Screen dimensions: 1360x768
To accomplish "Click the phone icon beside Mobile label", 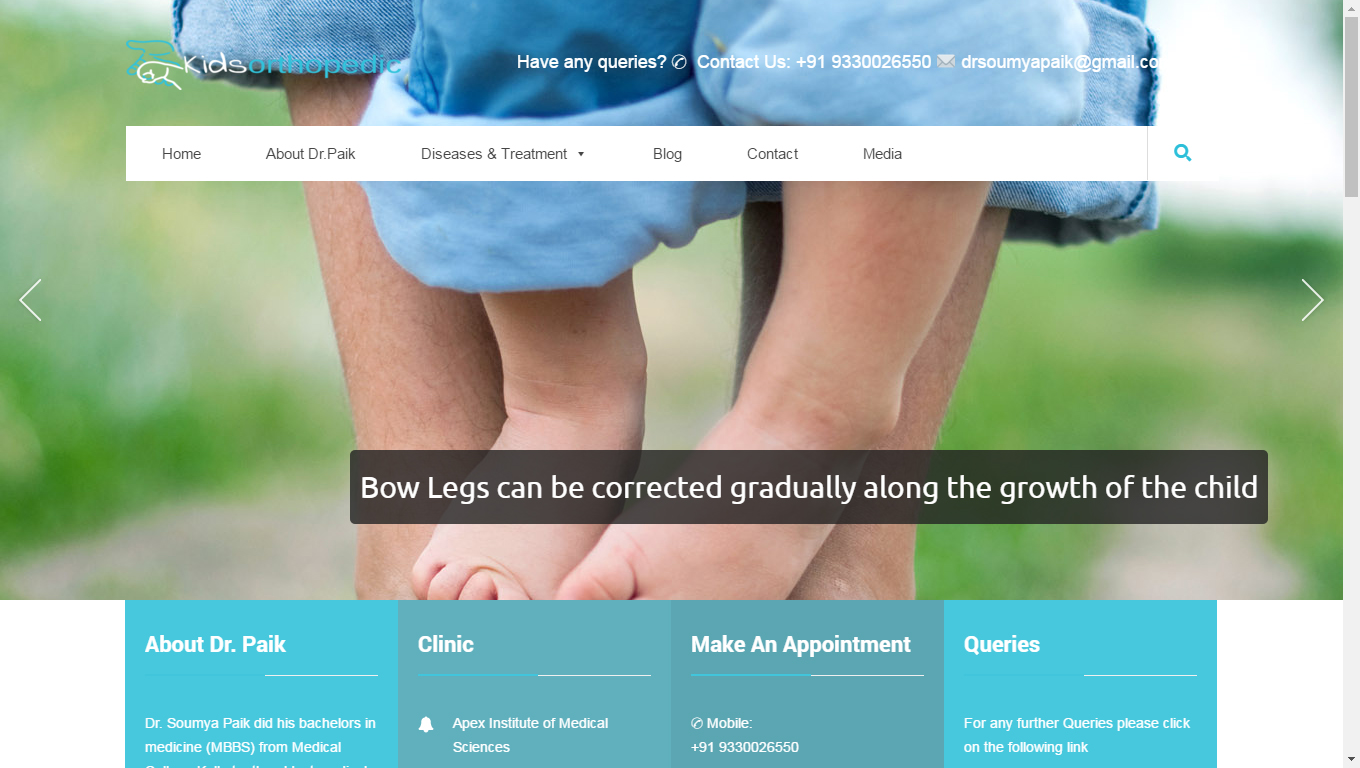I will coord(697,723).
